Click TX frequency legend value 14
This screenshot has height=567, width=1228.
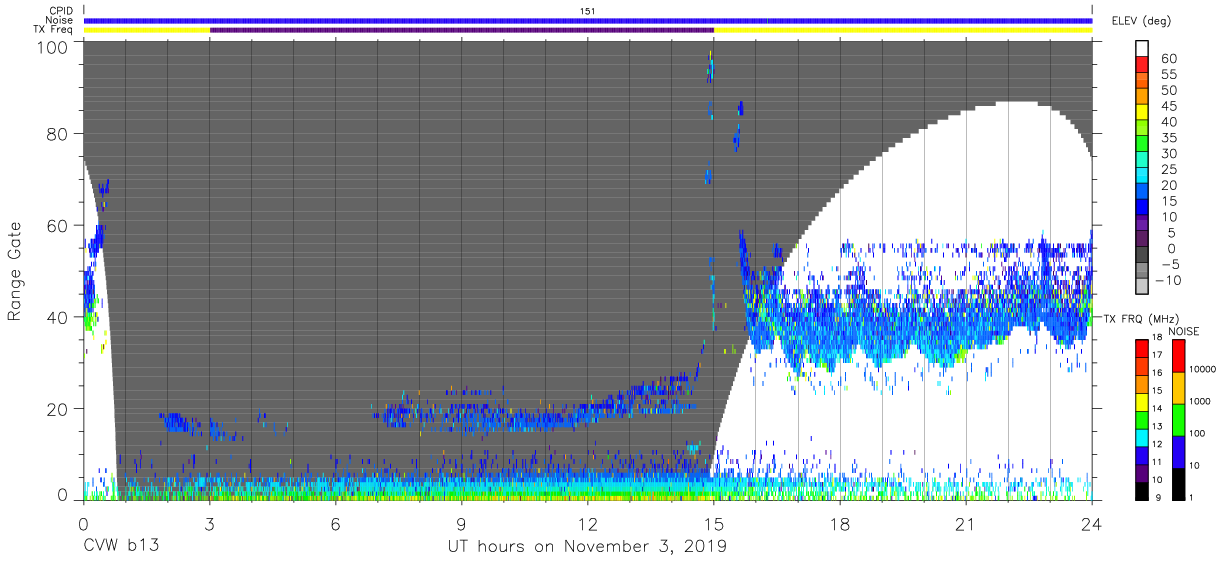tap(1157, 409)
